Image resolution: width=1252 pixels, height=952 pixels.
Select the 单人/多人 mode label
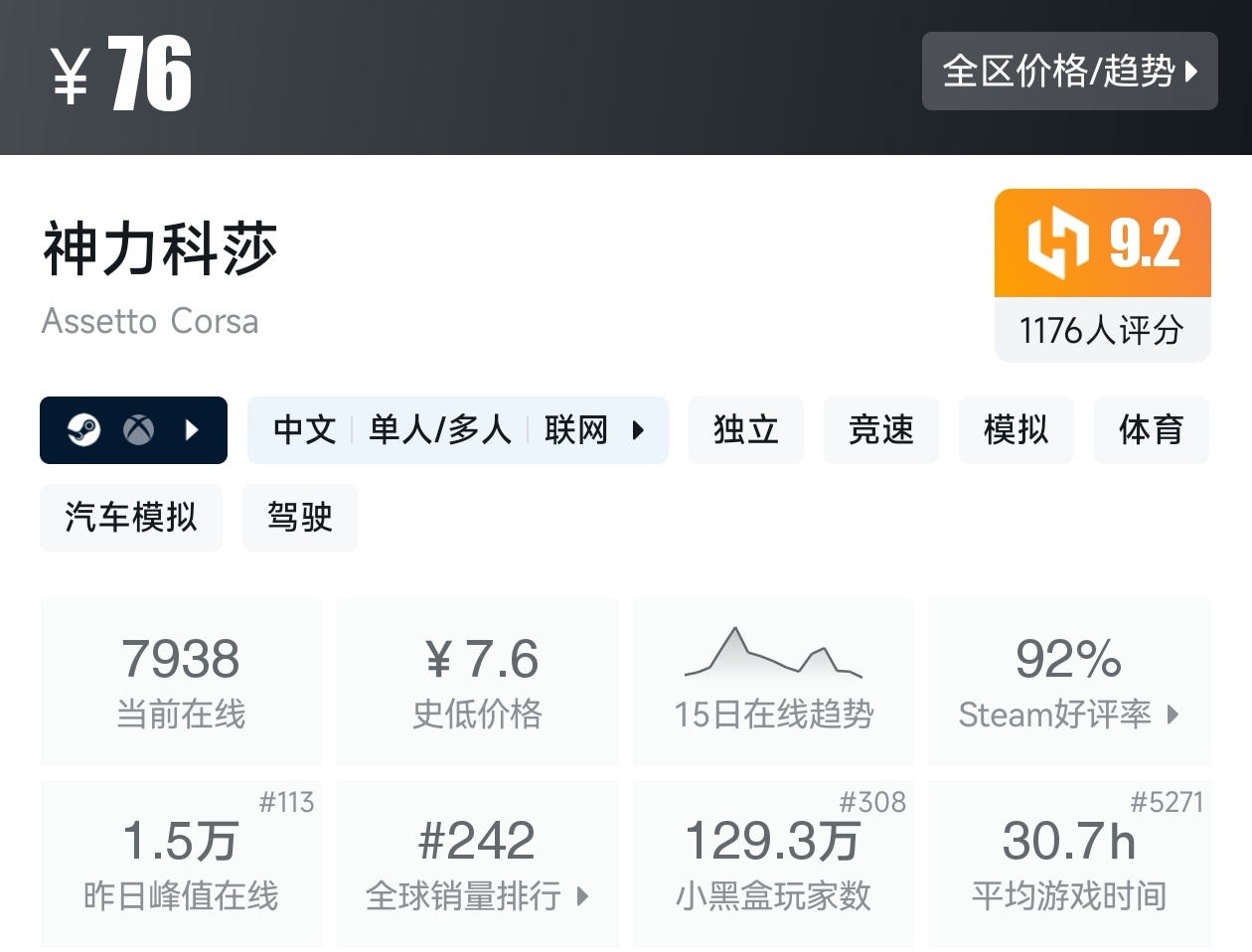click(440, 430)
